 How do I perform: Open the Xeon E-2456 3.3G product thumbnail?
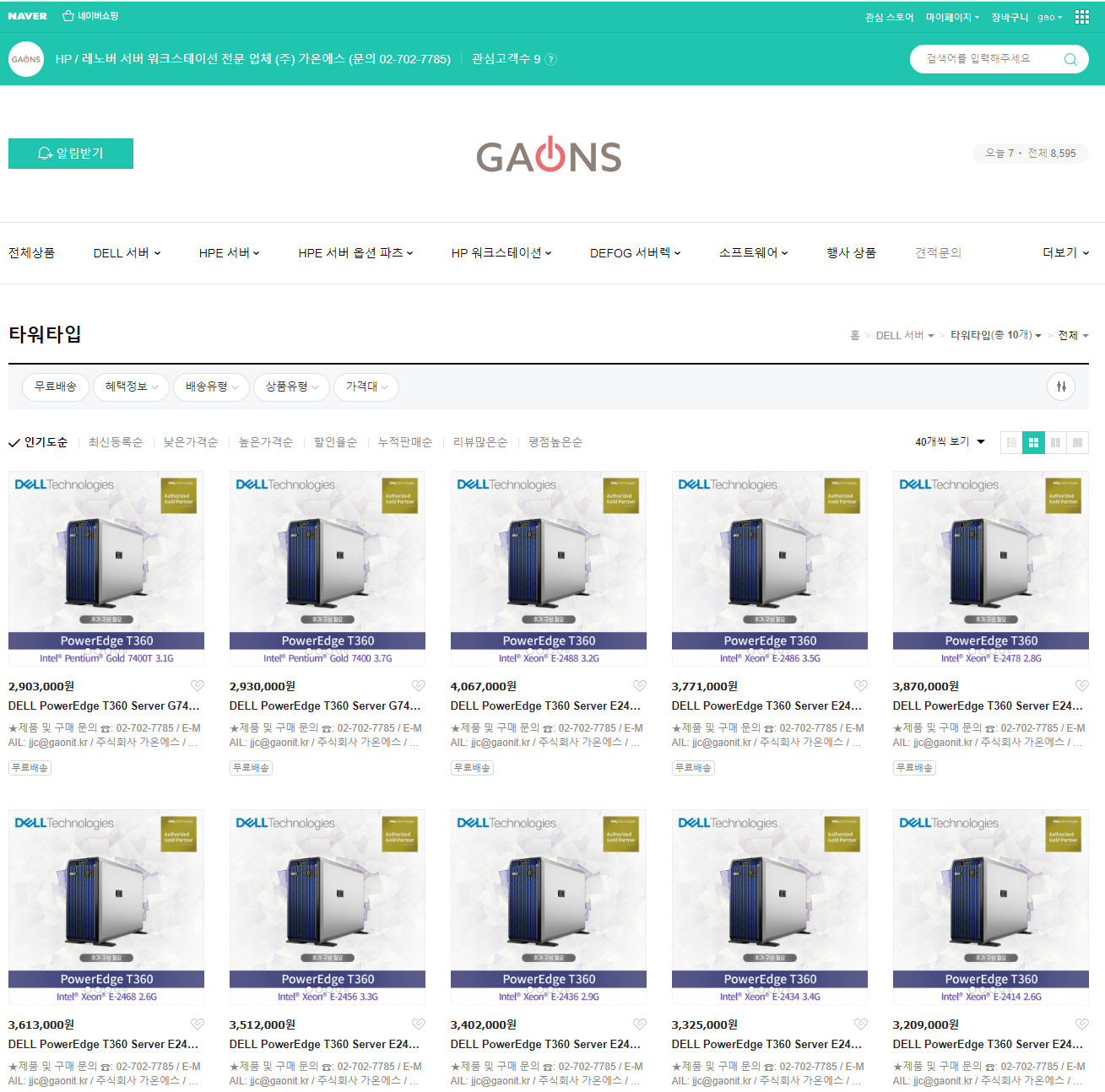[328, 908]
